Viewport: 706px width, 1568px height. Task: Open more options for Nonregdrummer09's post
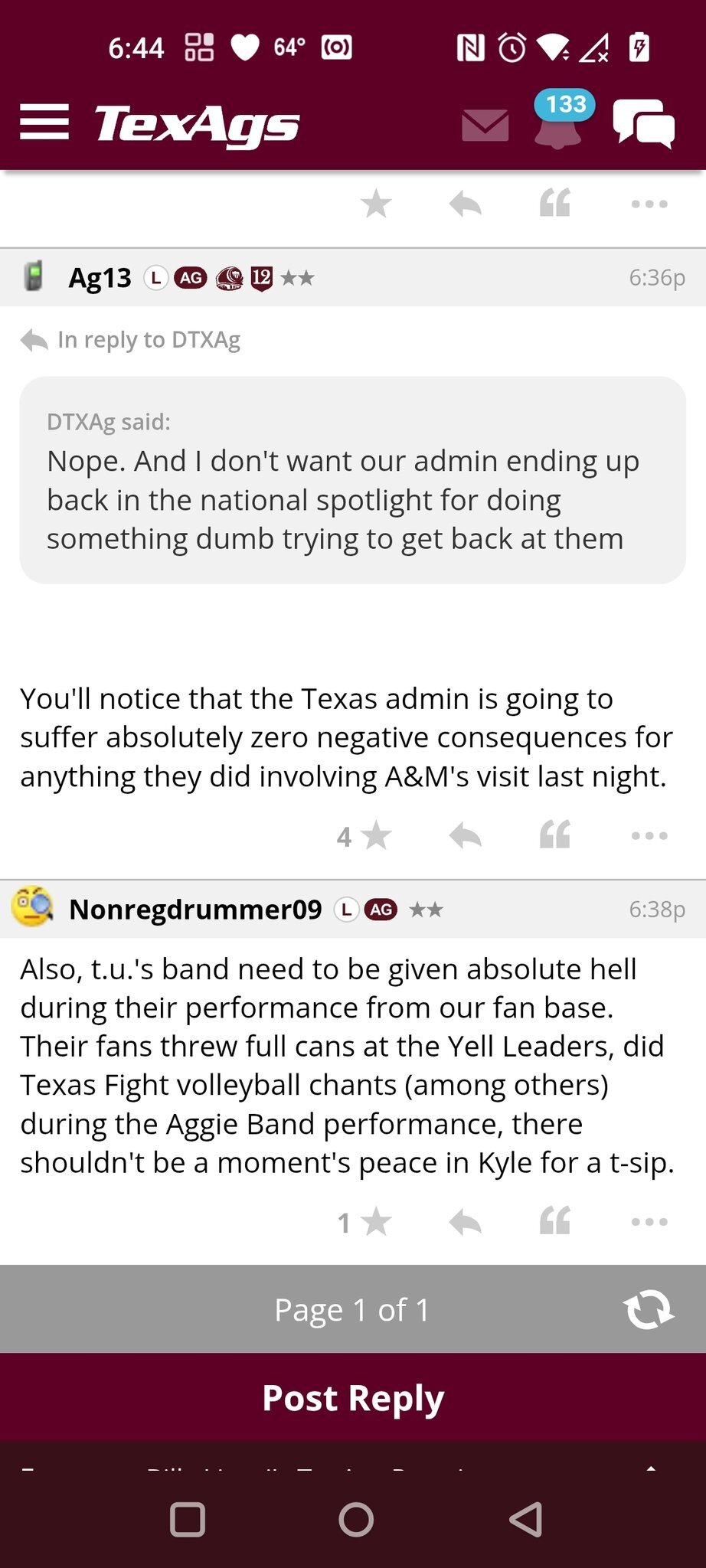649,1222
